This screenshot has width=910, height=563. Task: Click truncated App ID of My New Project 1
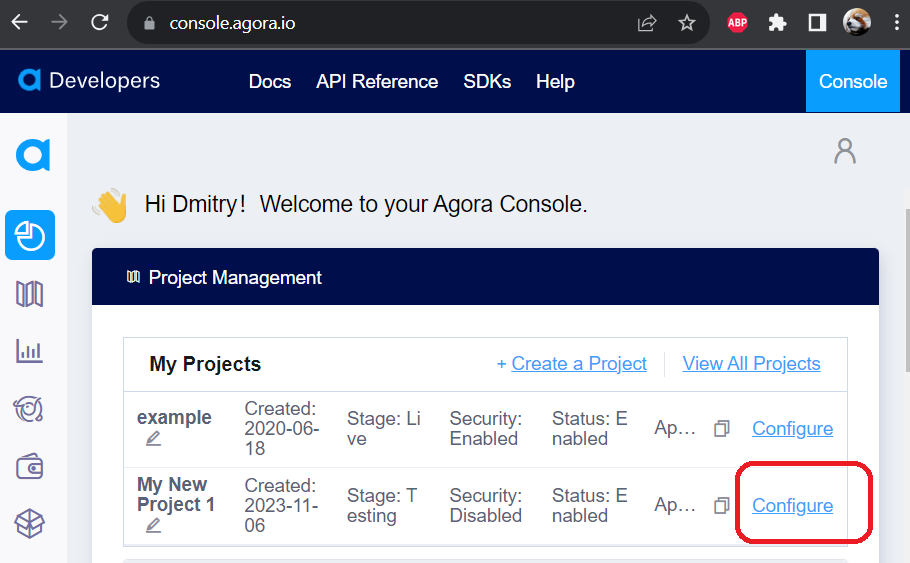pyautogui.click(x=675, y=506)
